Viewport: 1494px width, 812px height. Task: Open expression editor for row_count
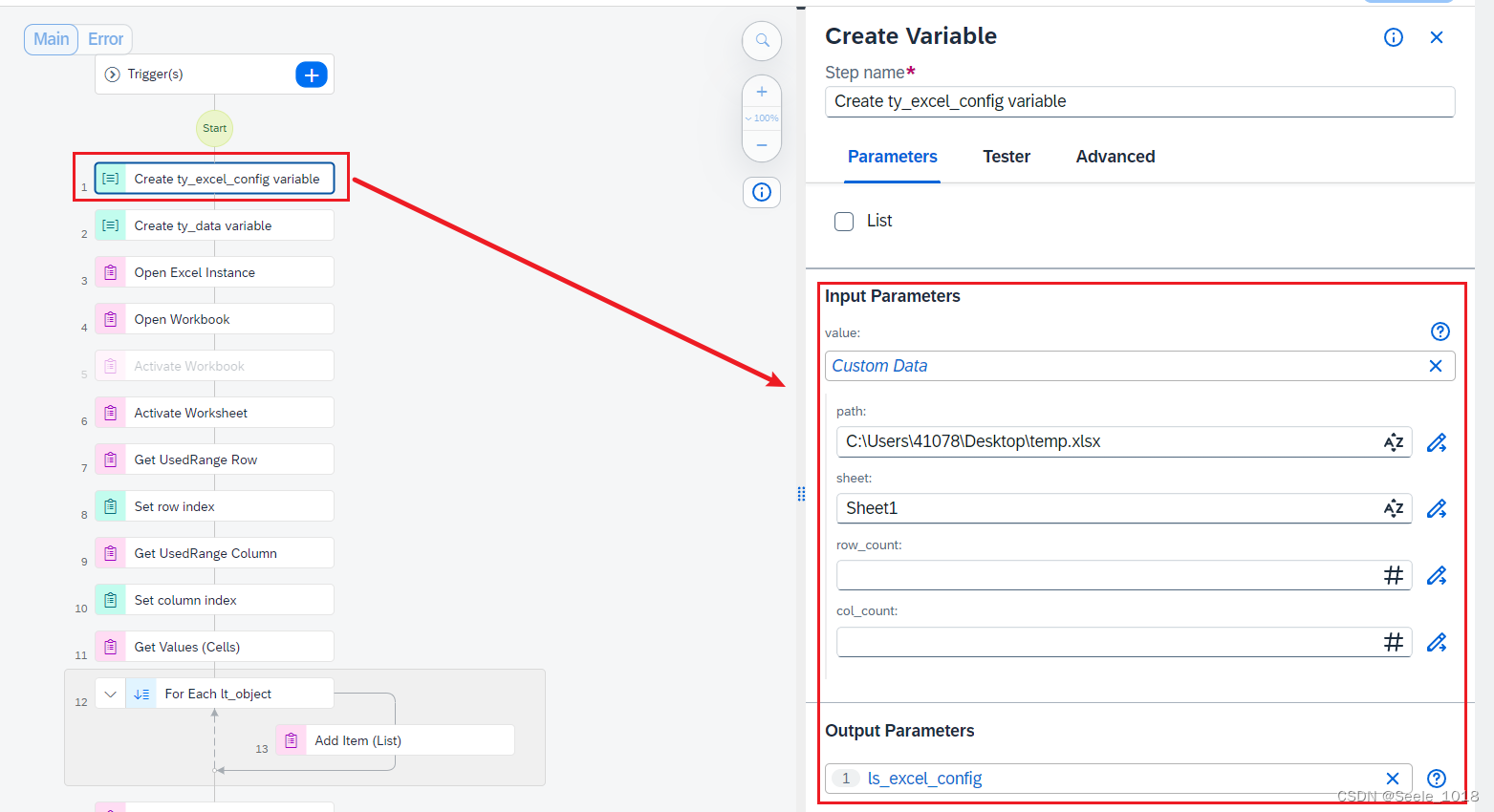(x=1437, y=576)
